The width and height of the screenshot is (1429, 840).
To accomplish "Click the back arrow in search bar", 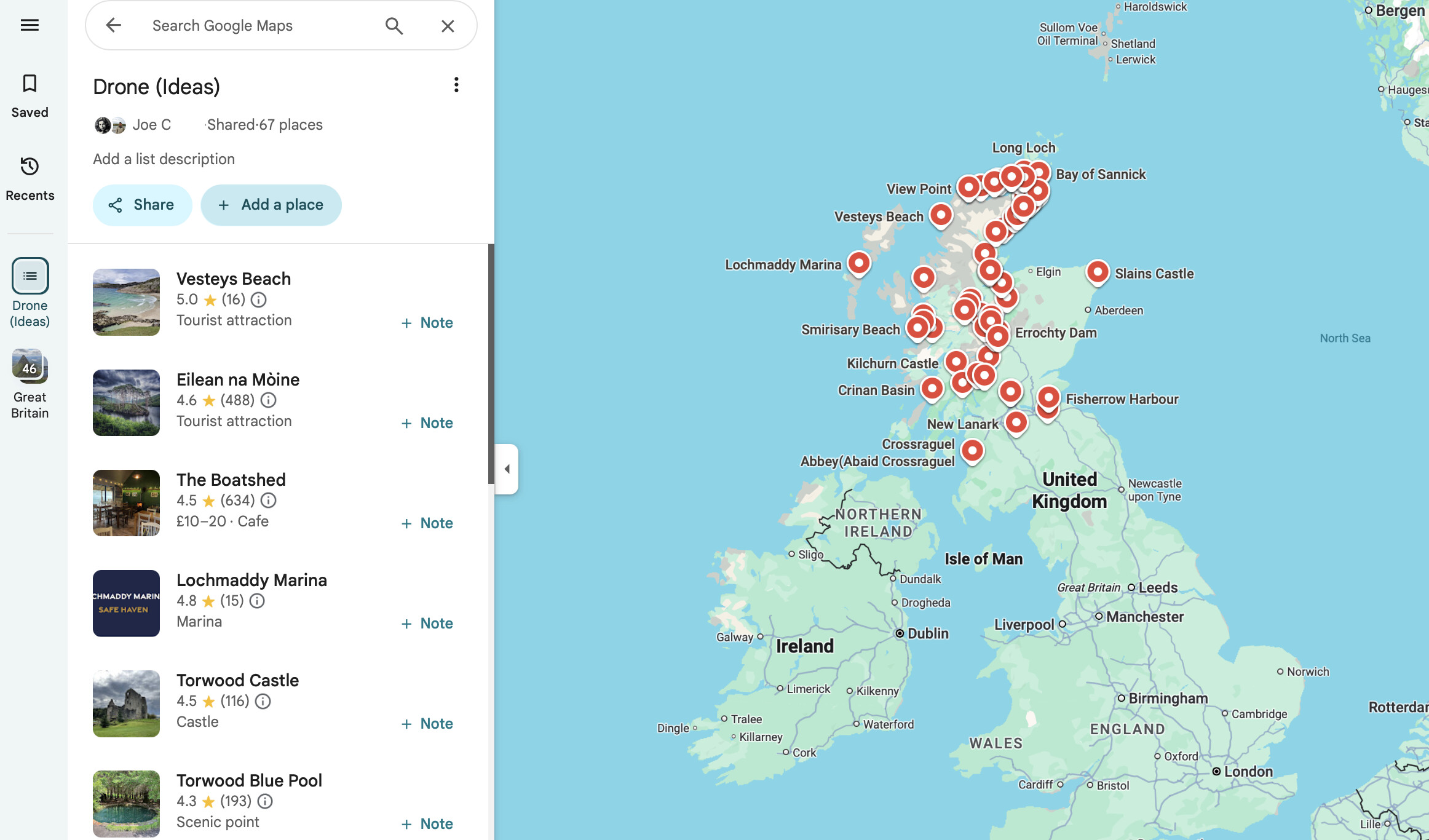I will click(x=113, y=25).
